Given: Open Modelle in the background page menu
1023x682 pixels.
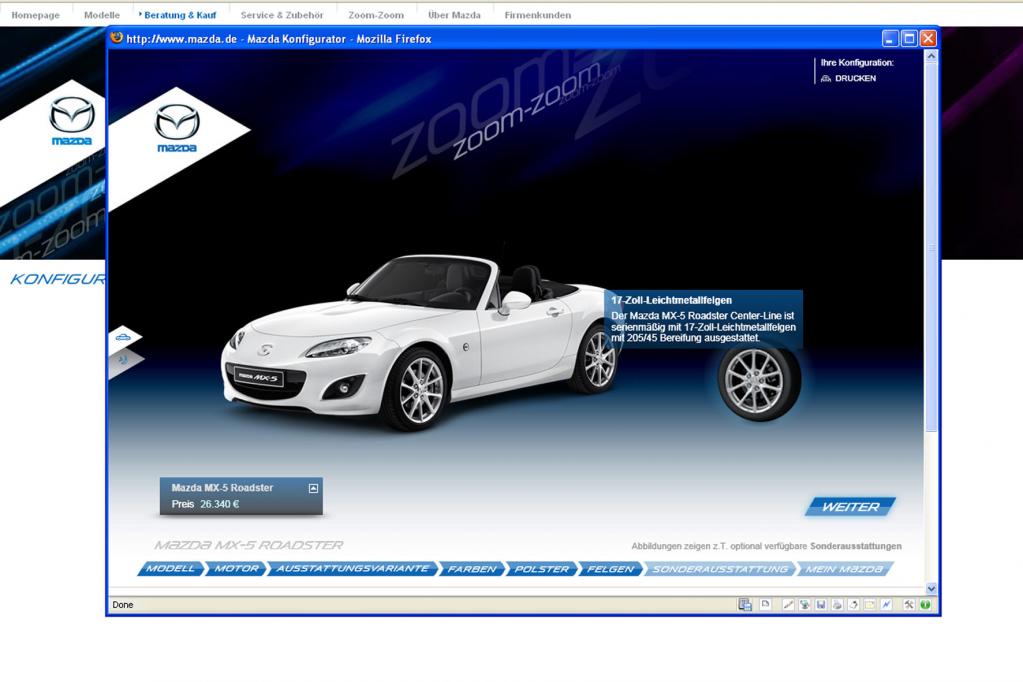Looking at the screenshot, I should click(x=102, y=15).
